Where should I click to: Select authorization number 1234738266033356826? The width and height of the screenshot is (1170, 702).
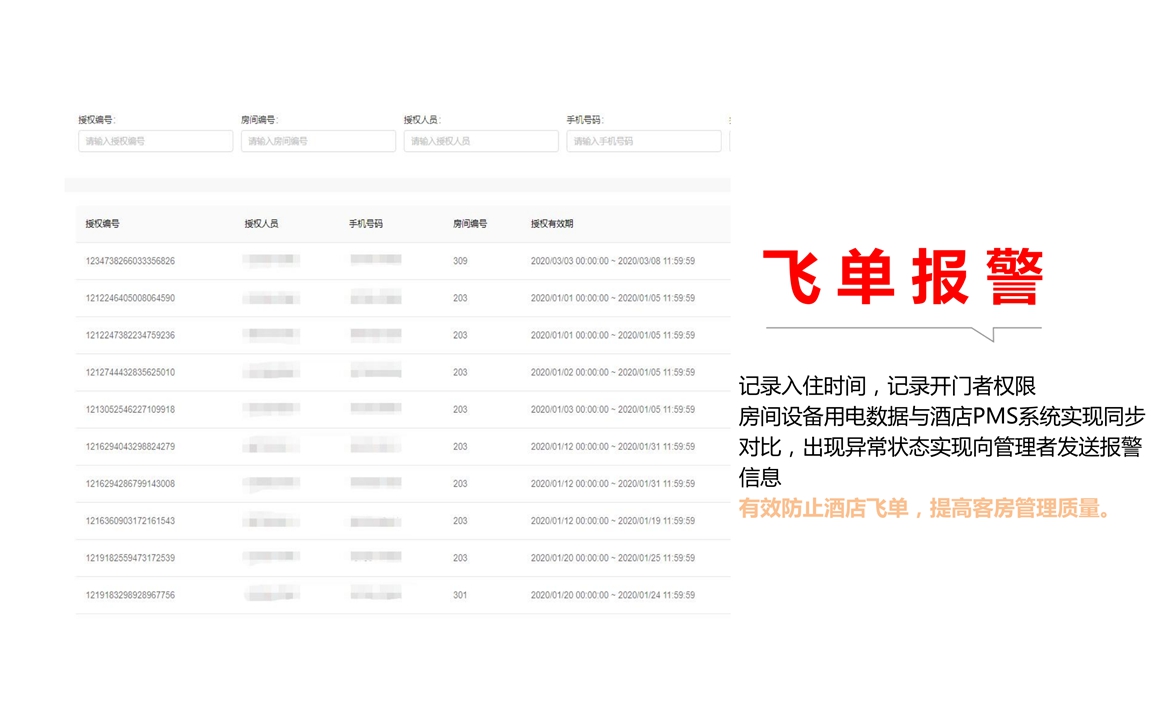click(x=130, y=261)
